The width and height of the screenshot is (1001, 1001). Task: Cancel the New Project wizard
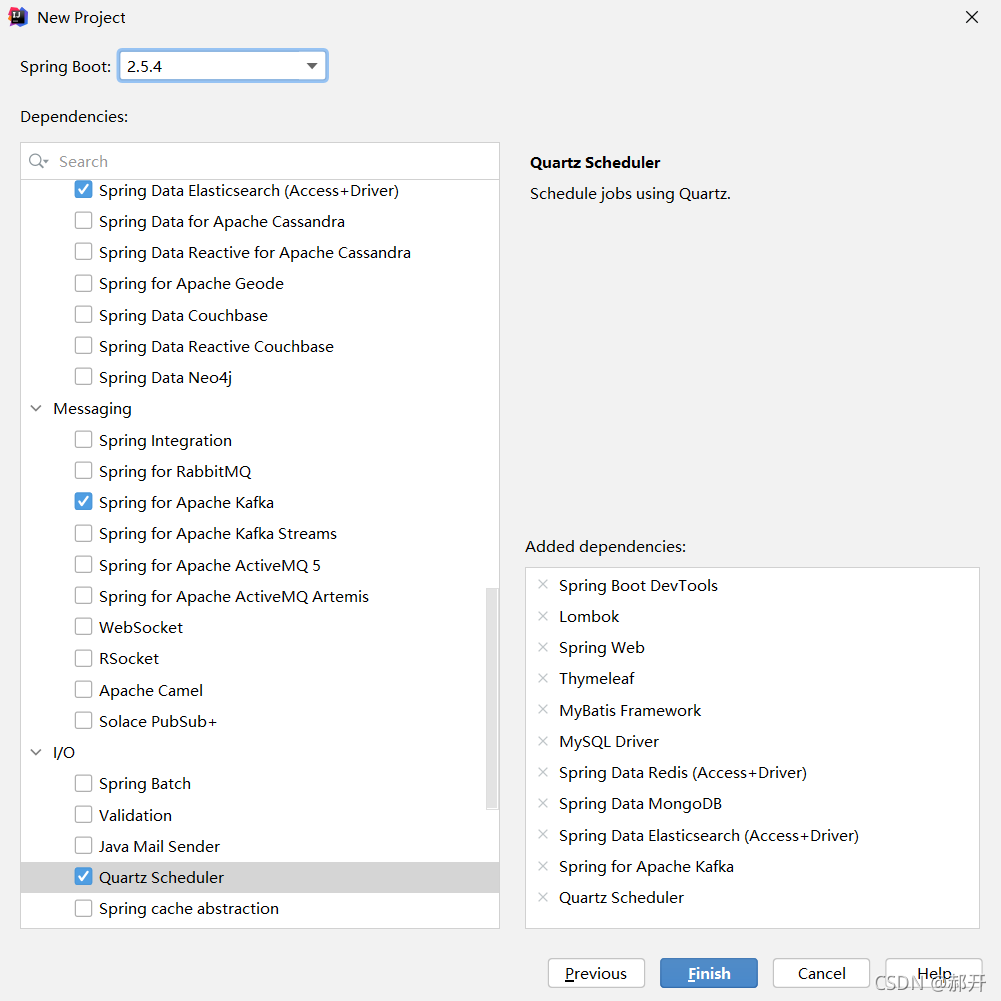point(821,973)
